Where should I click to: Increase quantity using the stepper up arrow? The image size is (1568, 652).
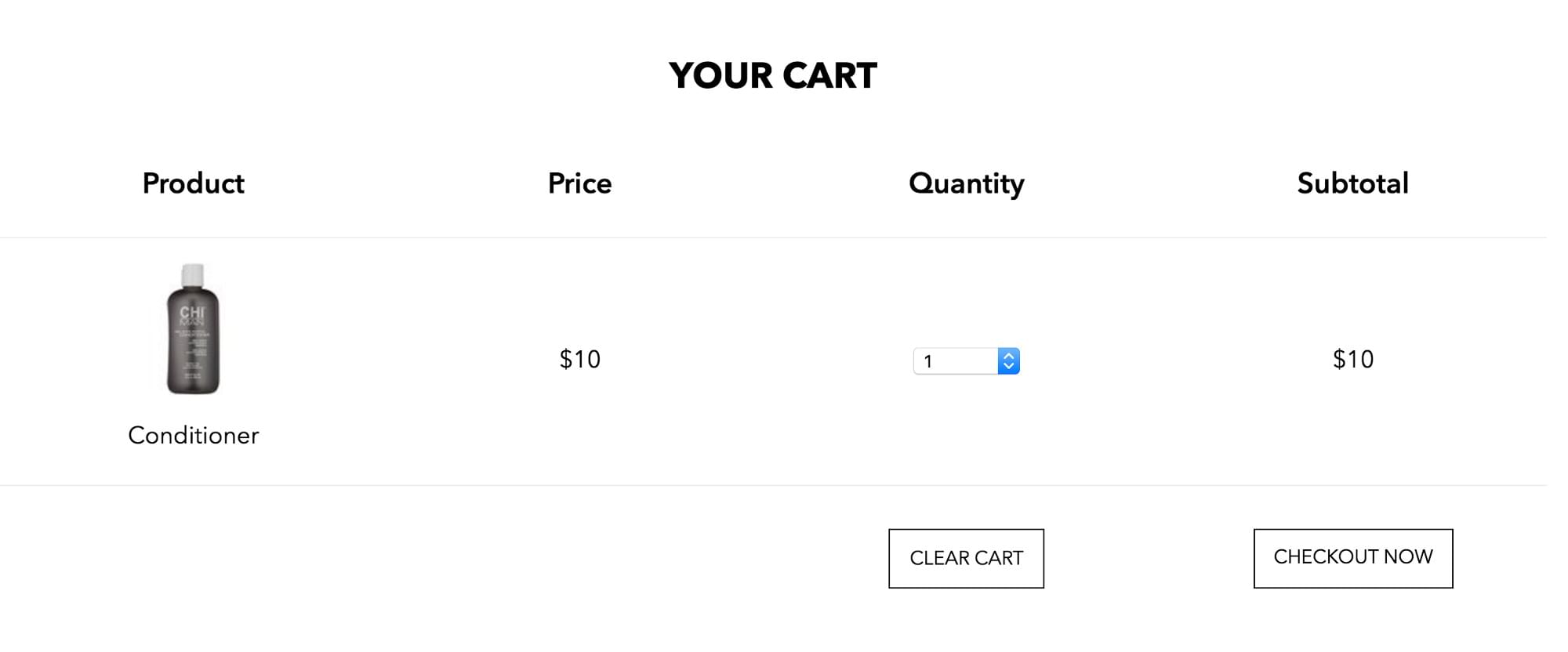(x=1009, y=356)
